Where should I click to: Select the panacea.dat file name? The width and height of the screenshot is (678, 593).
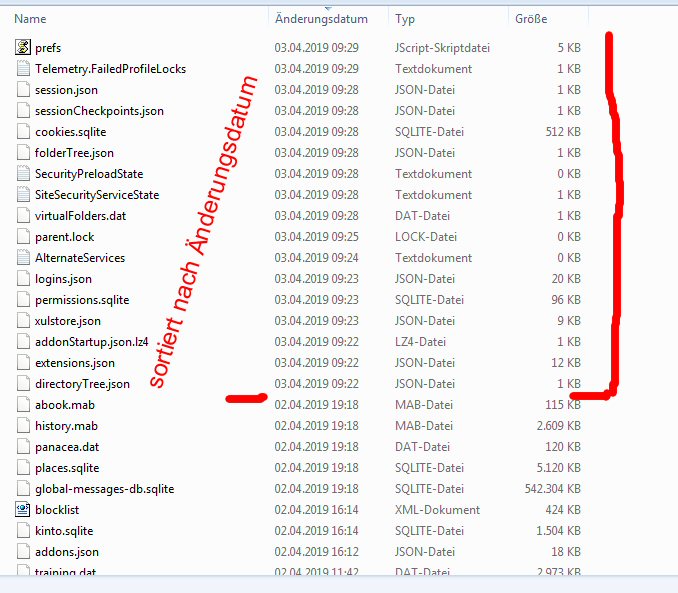pos(67,447)
